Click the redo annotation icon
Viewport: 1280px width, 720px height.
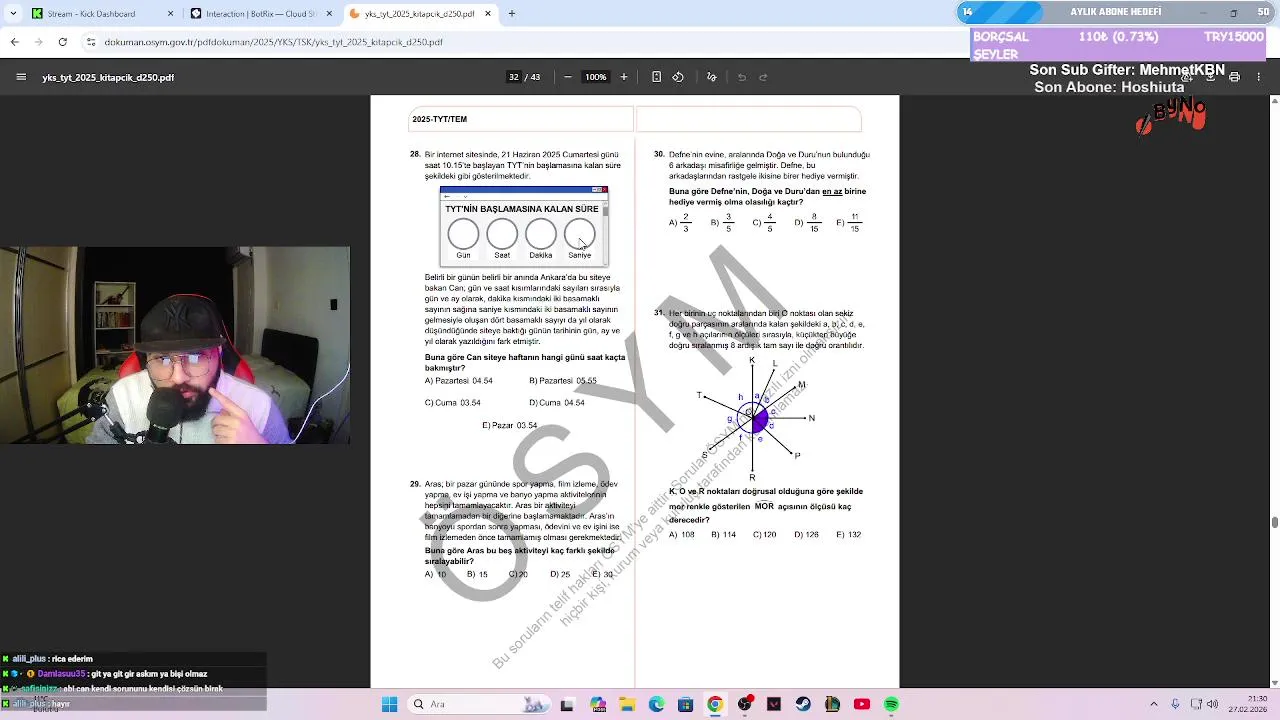click(x=763, y=77)
